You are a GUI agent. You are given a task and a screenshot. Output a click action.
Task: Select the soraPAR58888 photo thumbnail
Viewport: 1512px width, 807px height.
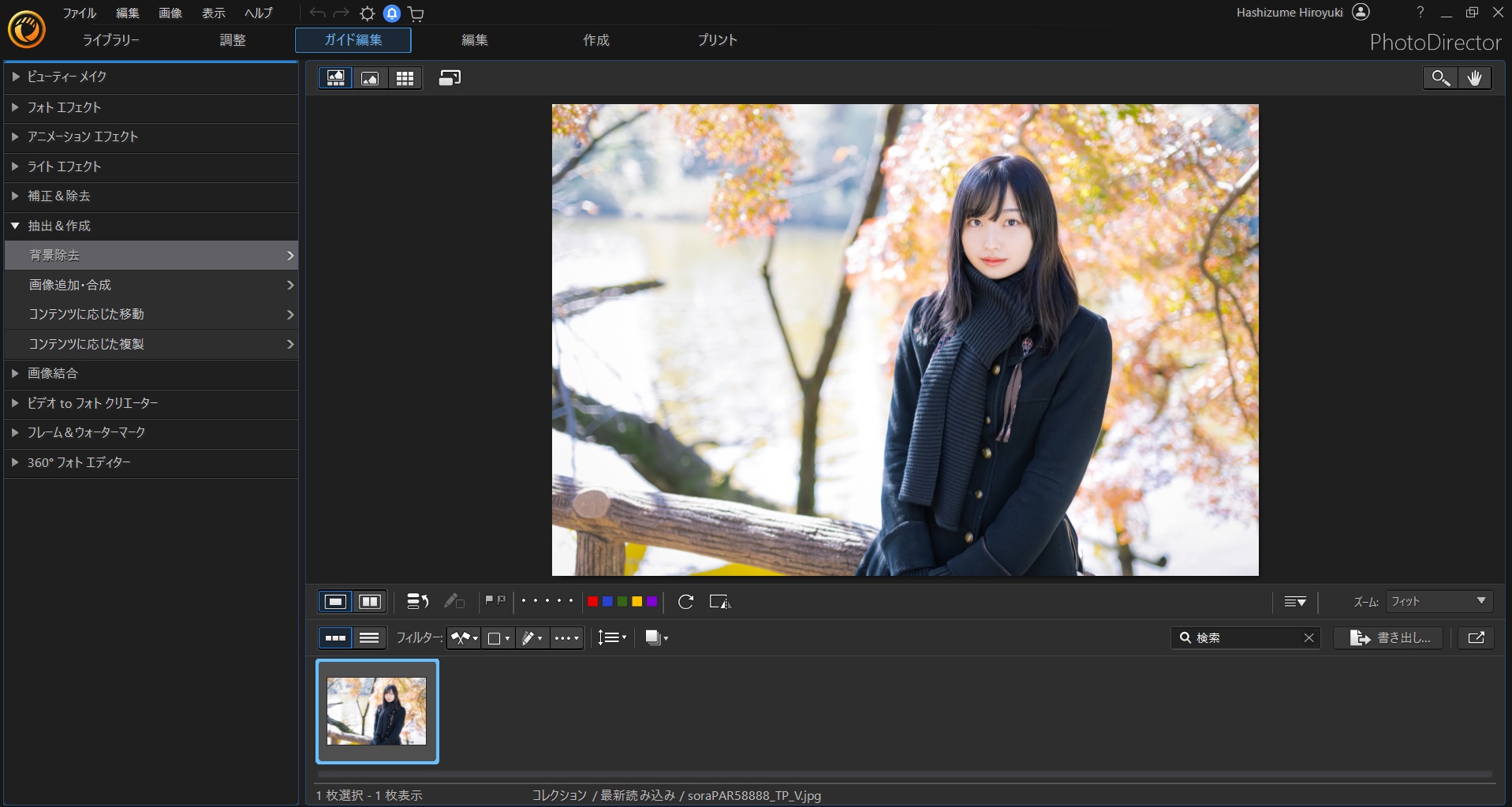377,712
